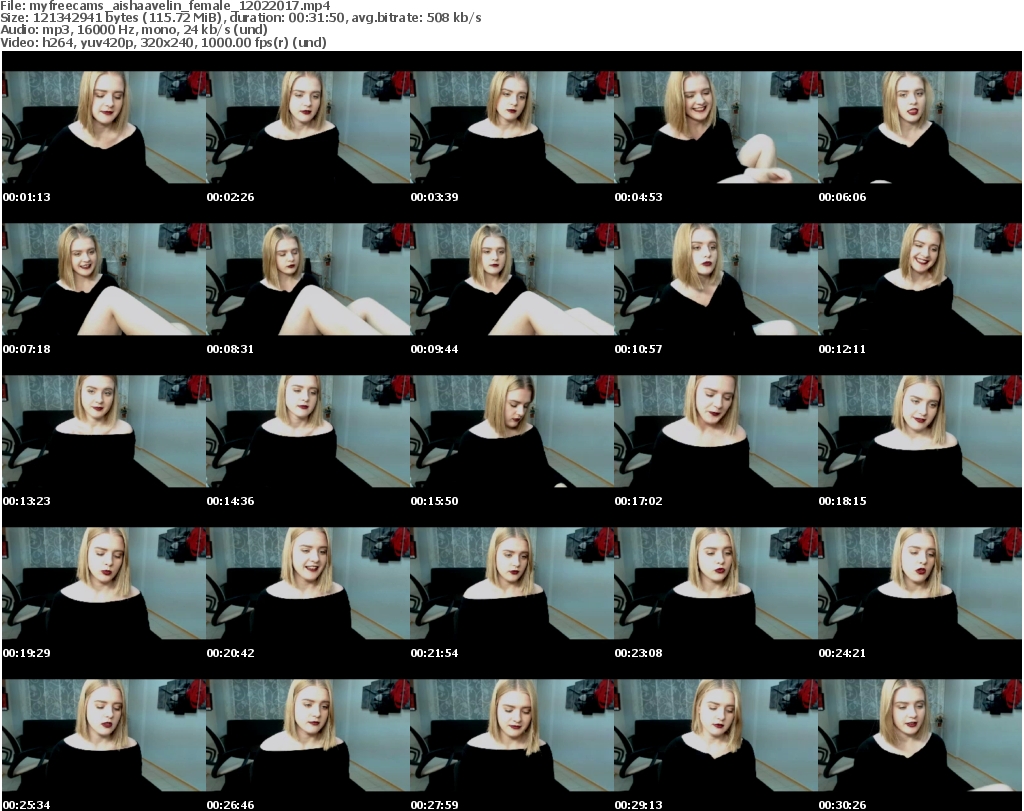Pick the preview frame at 00:18:15
This screenshot has height=811, width=1024.
tap(920, 432)
